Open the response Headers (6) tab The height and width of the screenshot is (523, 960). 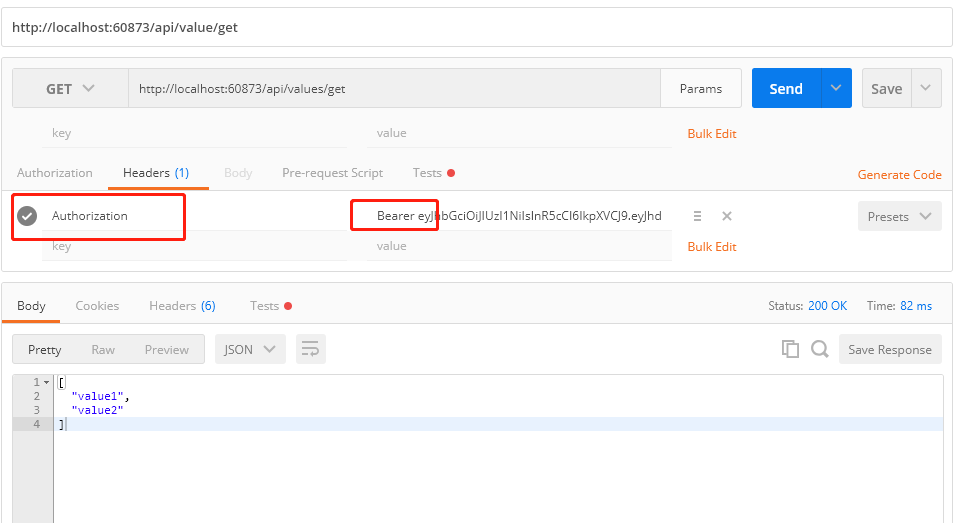click(182, 306)
